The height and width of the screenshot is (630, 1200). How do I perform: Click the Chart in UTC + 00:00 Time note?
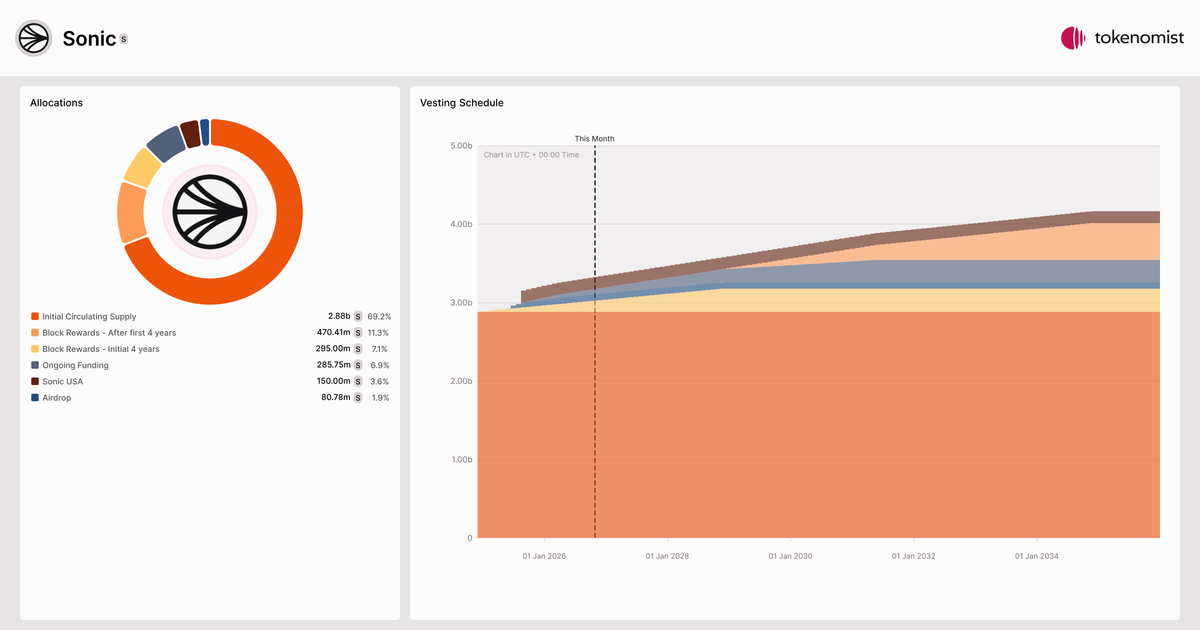click(531, 155)
